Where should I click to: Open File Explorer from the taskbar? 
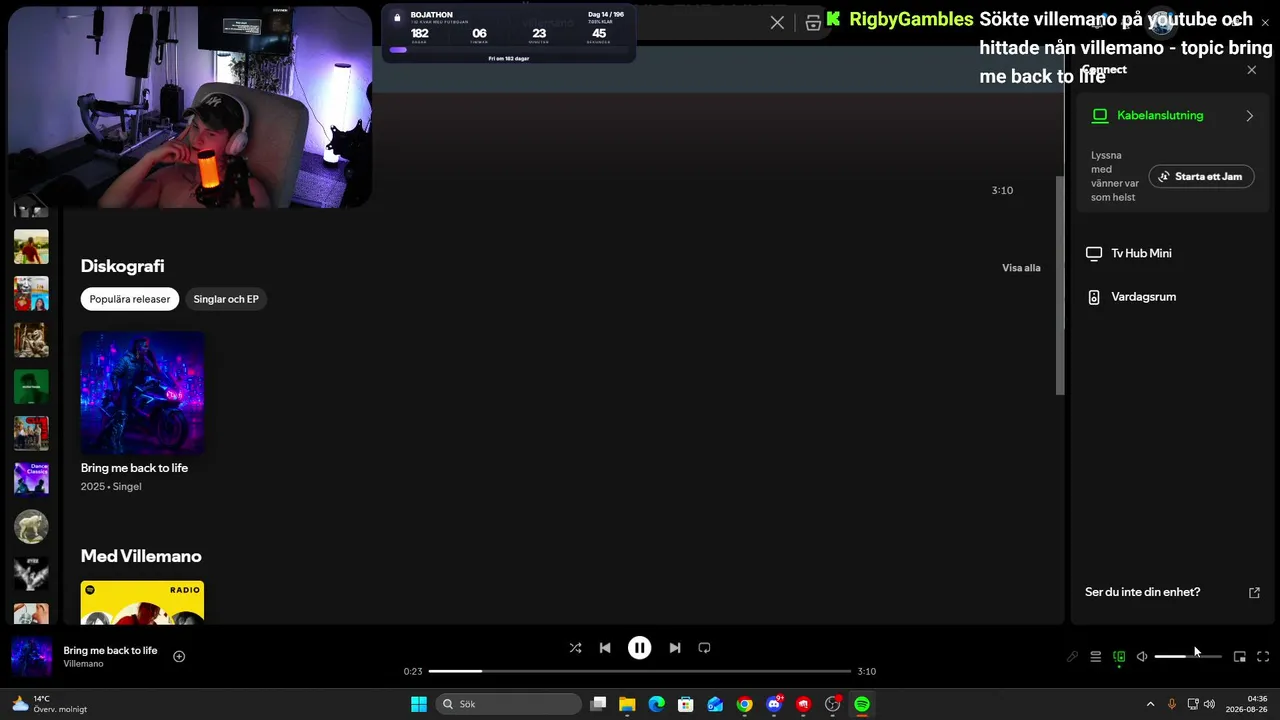point(627,704)
